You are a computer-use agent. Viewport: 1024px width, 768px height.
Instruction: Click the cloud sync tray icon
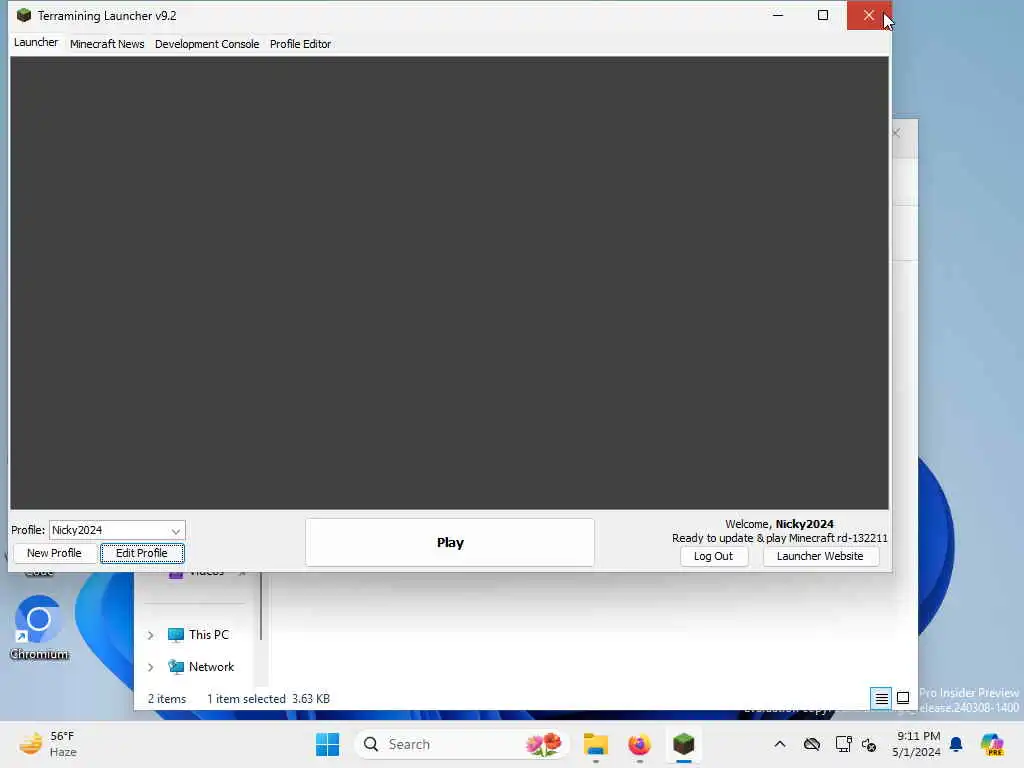(x=812, y=744)
